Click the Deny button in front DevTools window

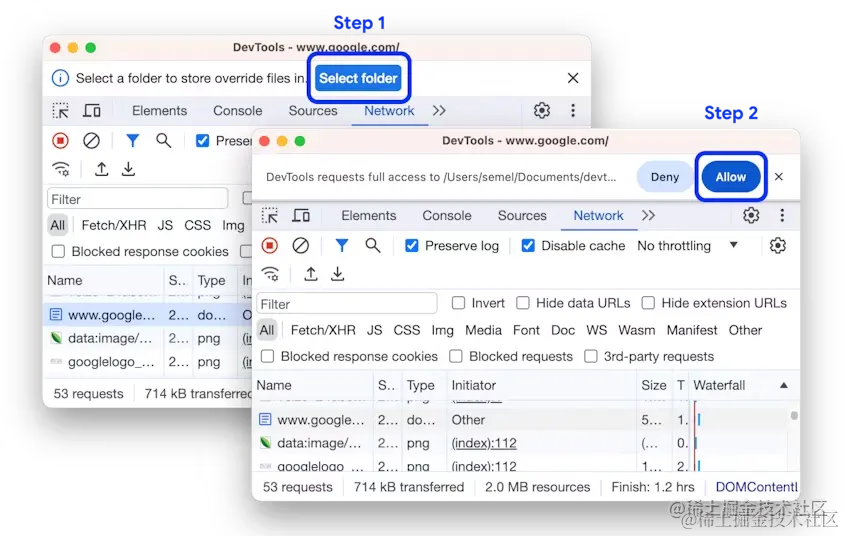[x=664, y=177]
